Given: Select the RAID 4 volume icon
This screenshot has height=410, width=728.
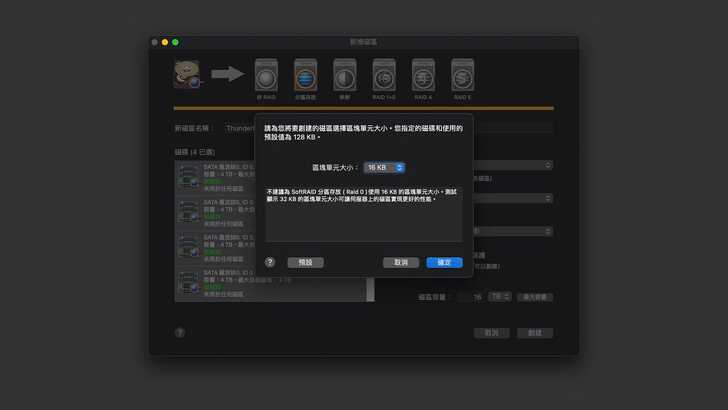Looking at the screenshot, I should (x=423, y=76).
